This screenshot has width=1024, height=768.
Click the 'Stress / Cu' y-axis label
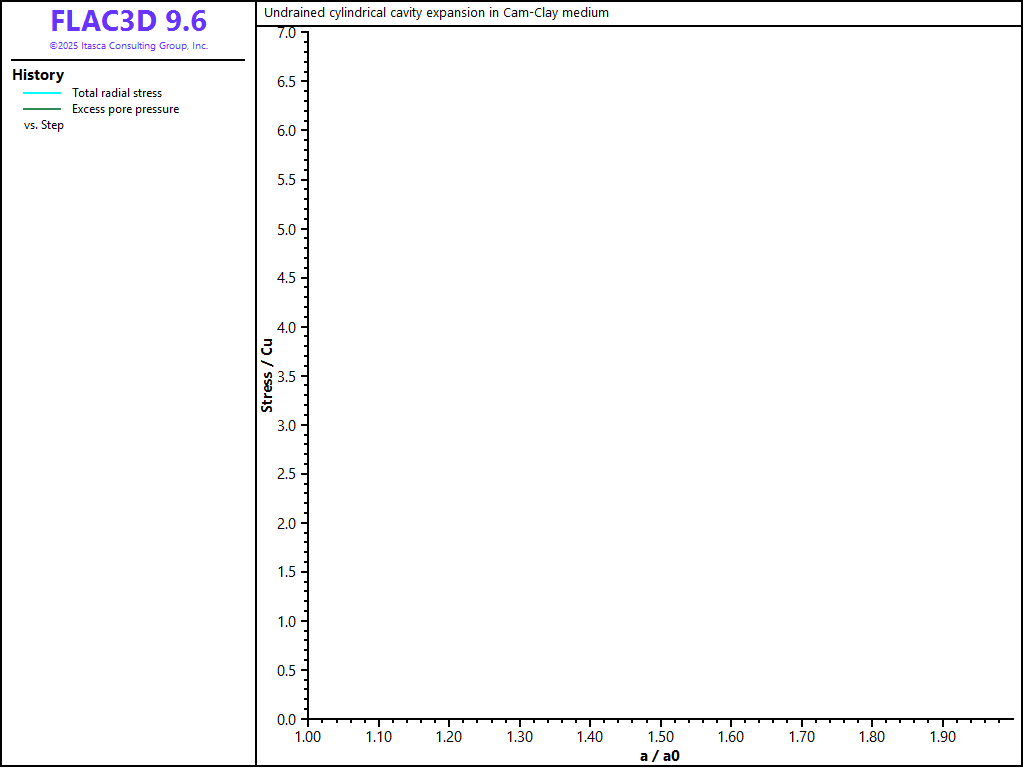click(x=267, y=375)
